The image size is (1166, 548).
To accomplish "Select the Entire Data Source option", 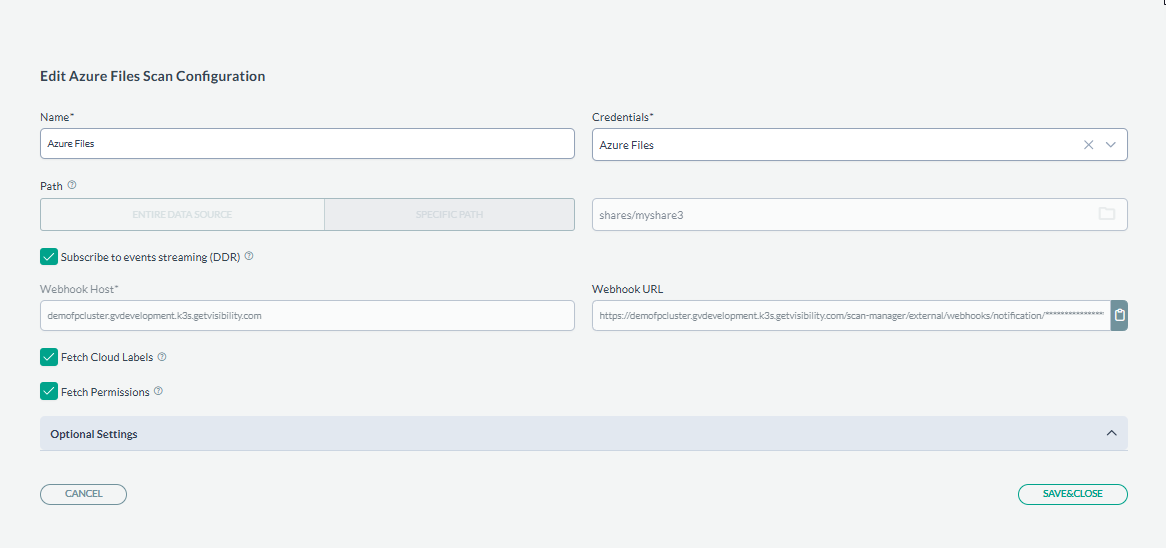I will 182,215.
